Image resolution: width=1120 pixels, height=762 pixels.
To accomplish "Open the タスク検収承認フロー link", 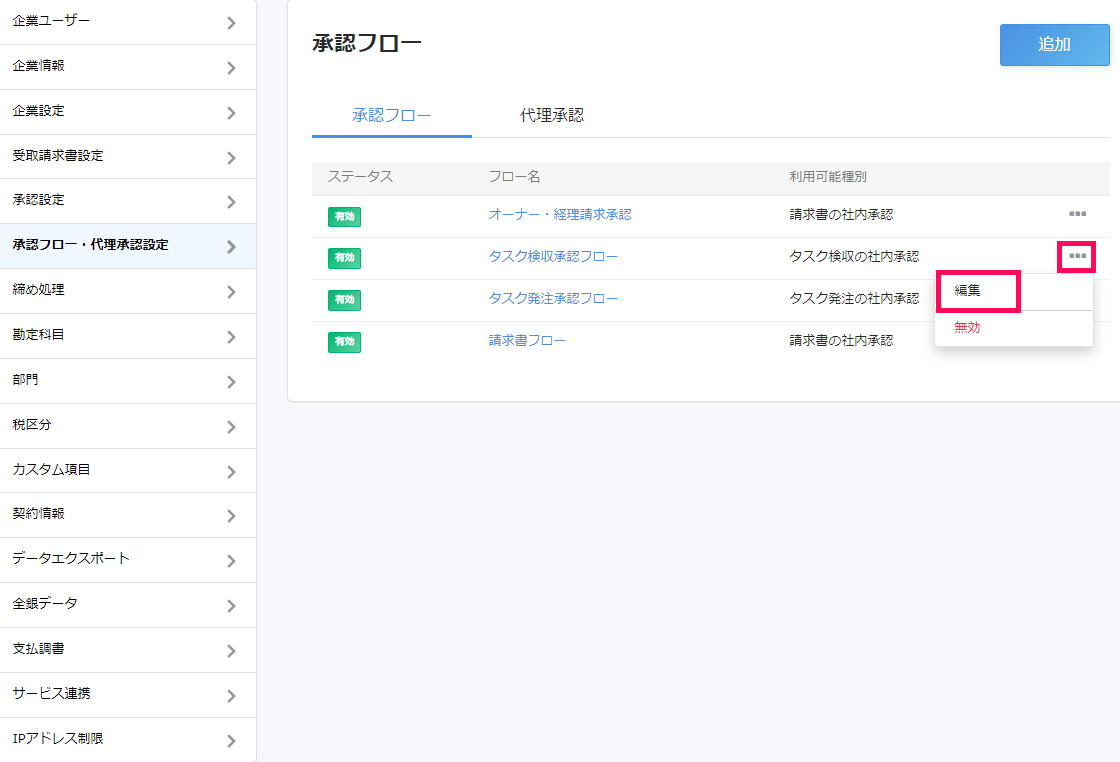I will click(x=554, y=256).
